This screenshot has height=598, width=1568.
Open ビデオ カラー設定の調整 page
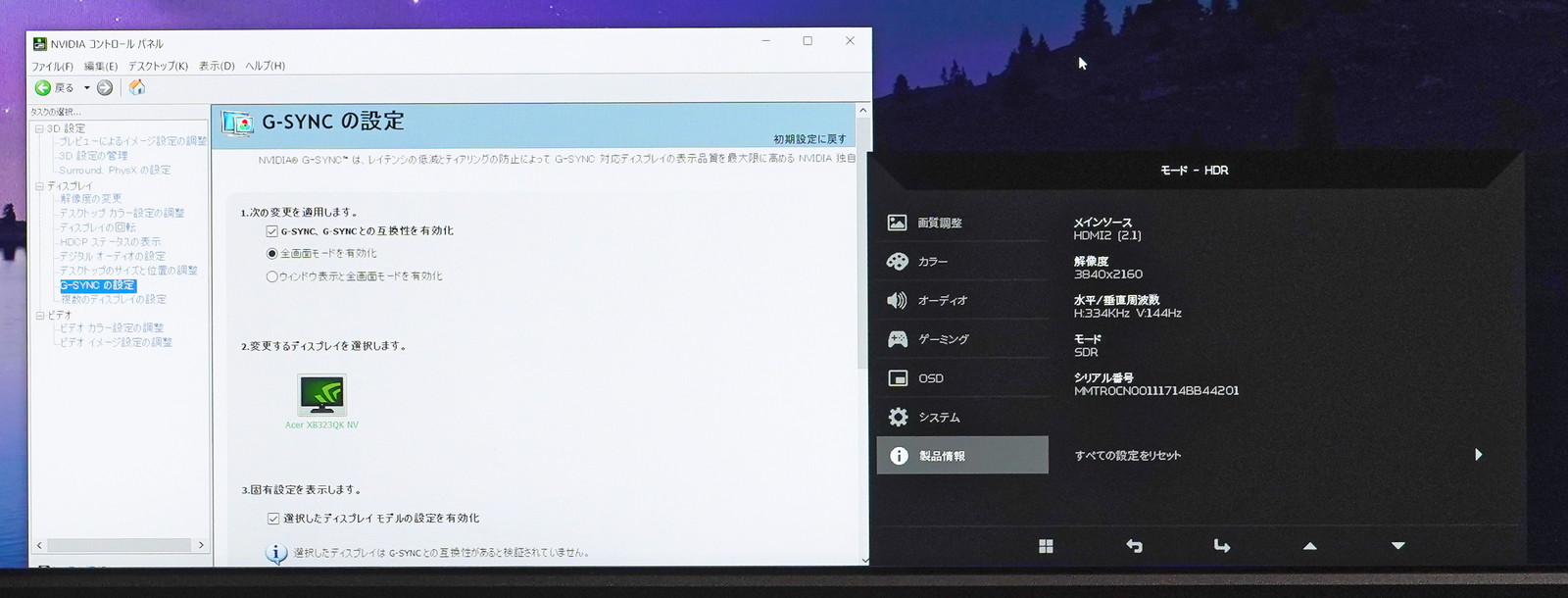point(112,328)
